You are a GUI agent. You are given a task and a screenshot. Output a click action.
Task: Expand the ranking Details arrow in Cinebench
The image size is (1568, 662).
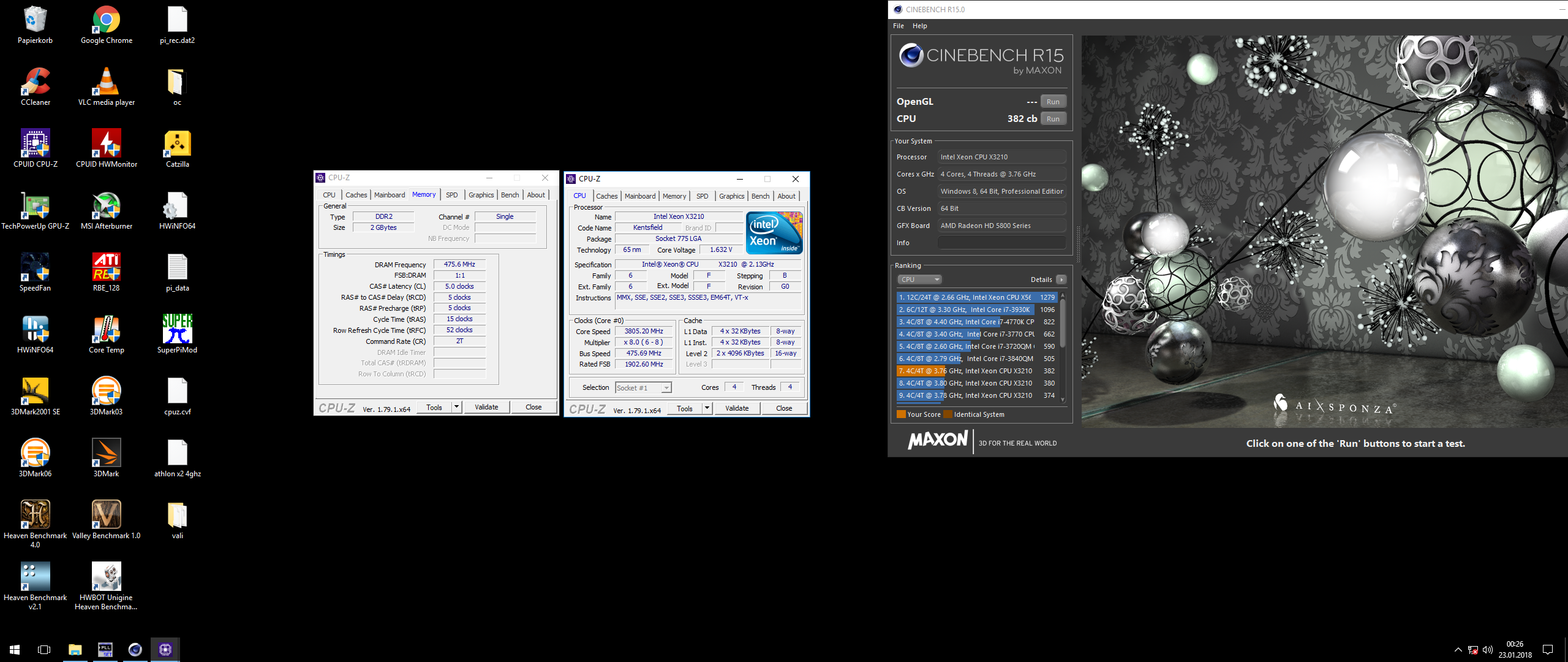(1061, 280)
